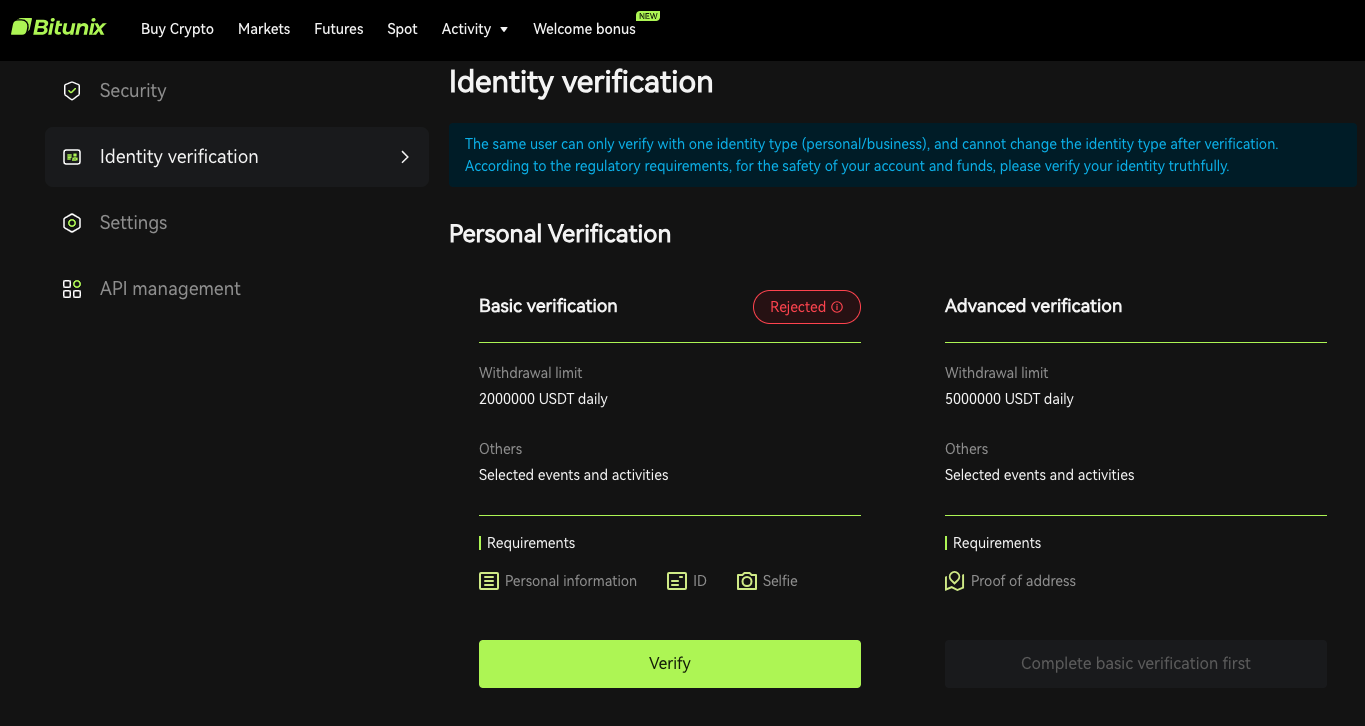Click the Welcome bonus link
The image size is (1365, 726).
coord(584,29)
